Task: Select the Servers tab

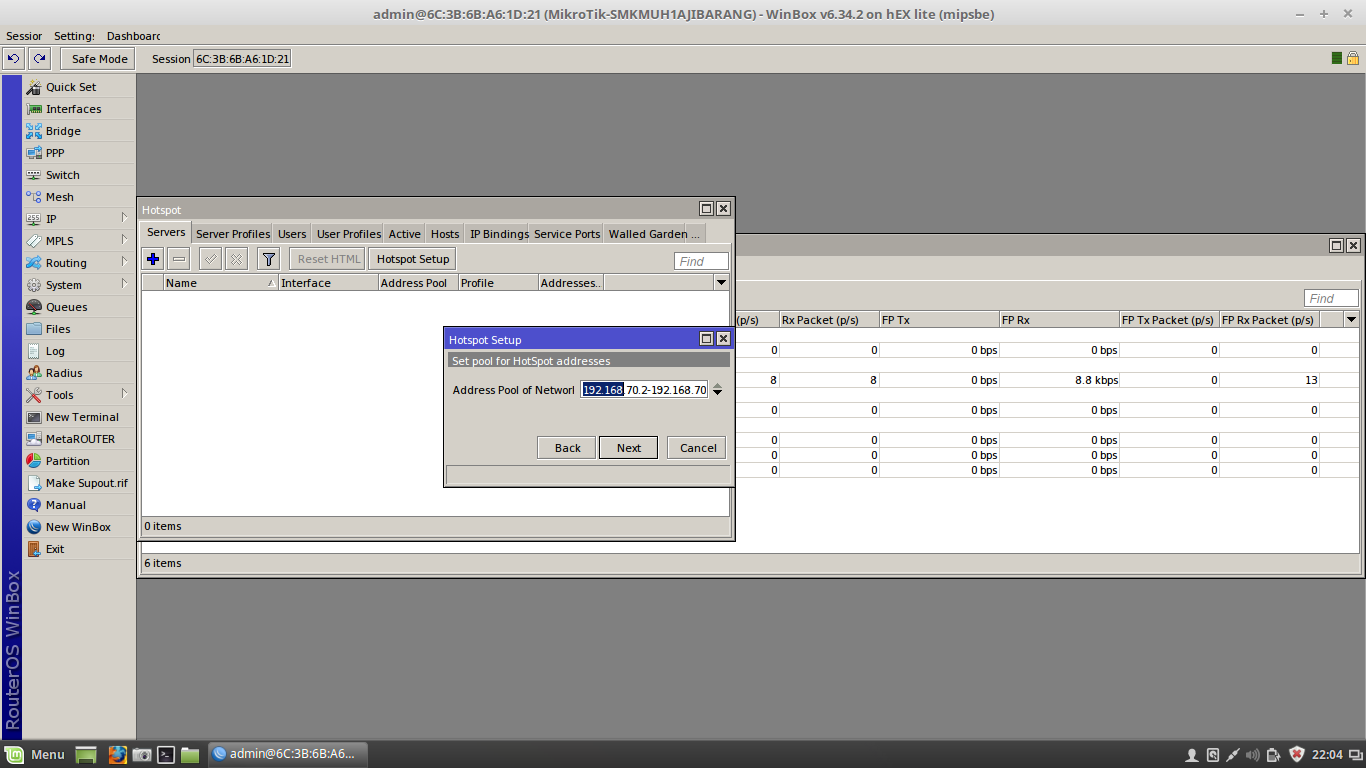Action: tap(166, 232)
